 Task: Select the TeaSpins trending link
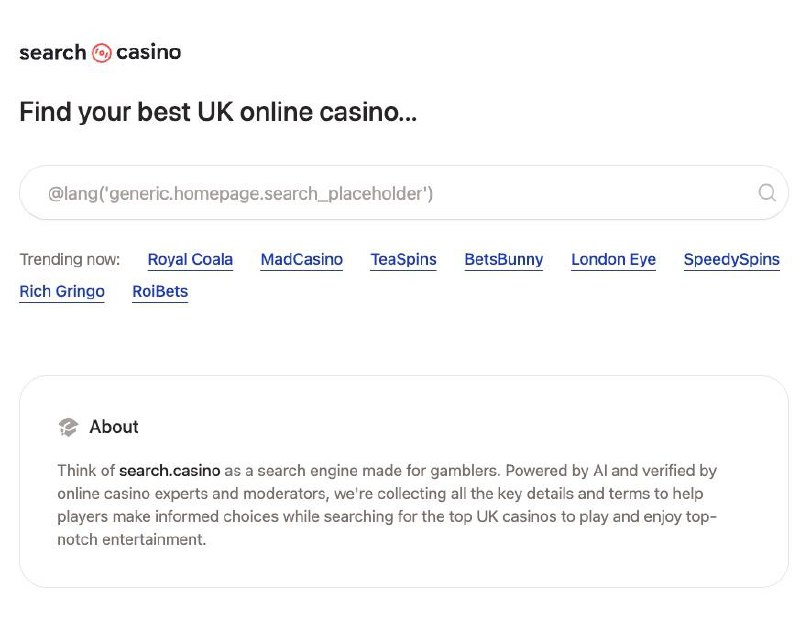click(403, 260)
